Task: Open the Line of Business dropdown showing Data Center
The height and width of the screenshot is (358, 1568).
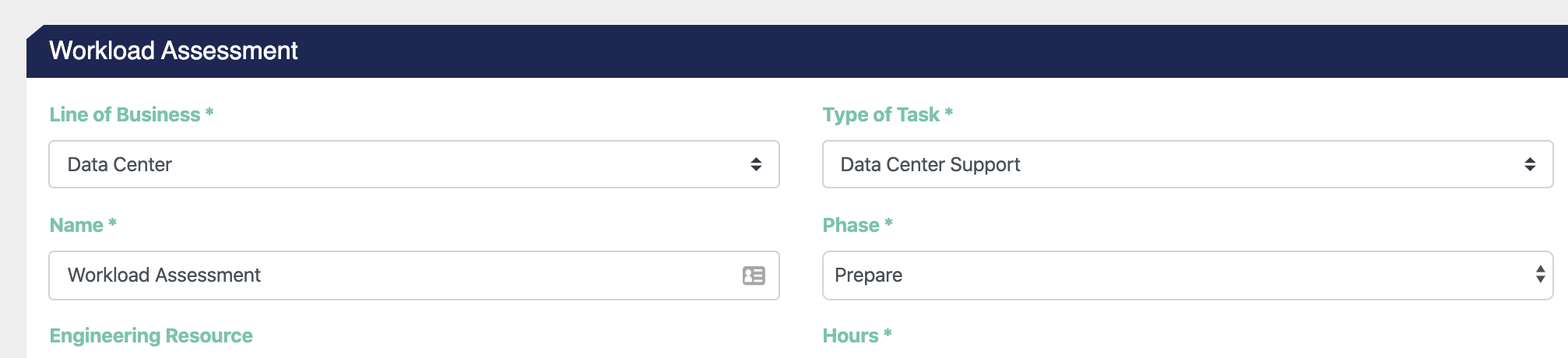Action: [x=414, y=164]
